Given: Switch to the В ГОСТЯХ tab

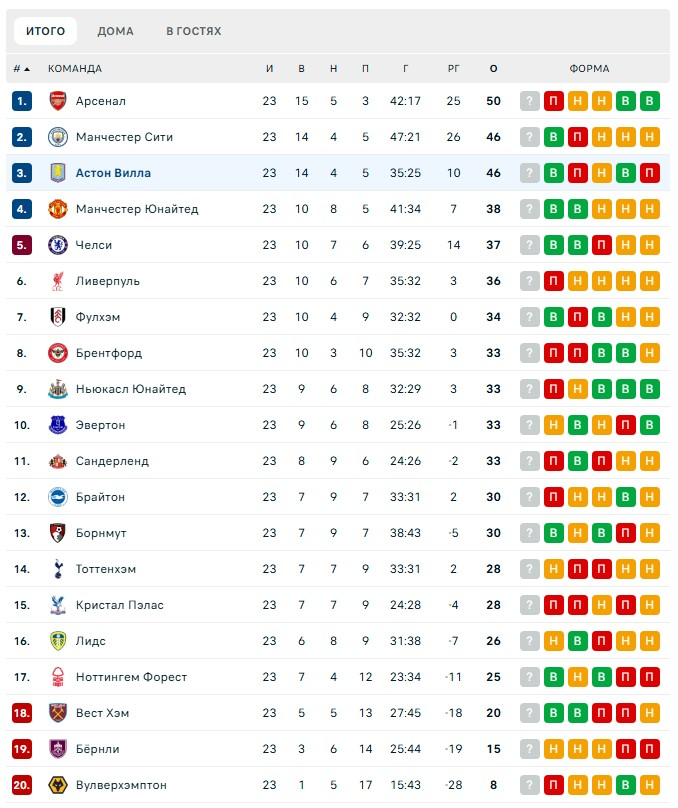Looking at the screenshot, I should (x=194, y=31).
